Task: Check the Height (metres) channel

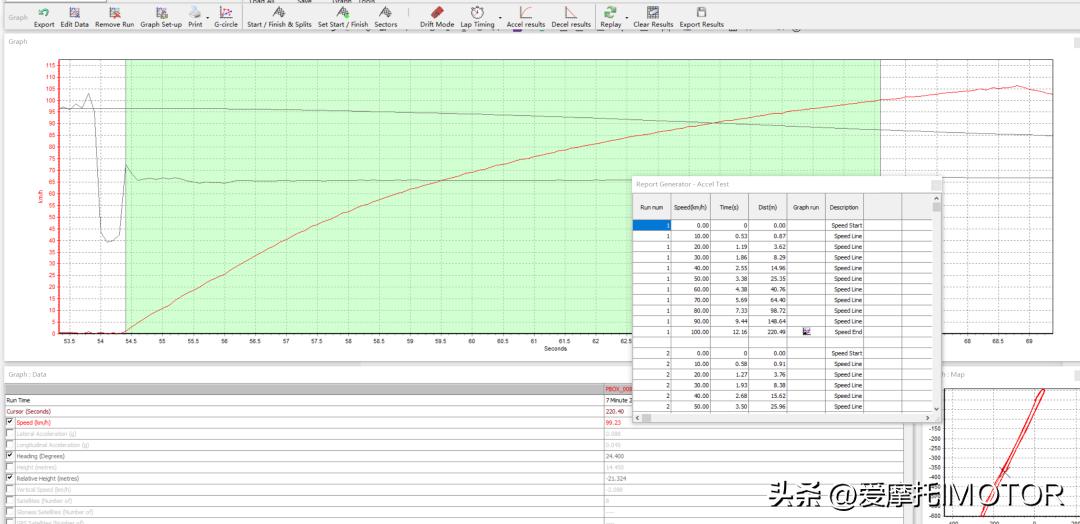Action: click(x=10, y=466)
